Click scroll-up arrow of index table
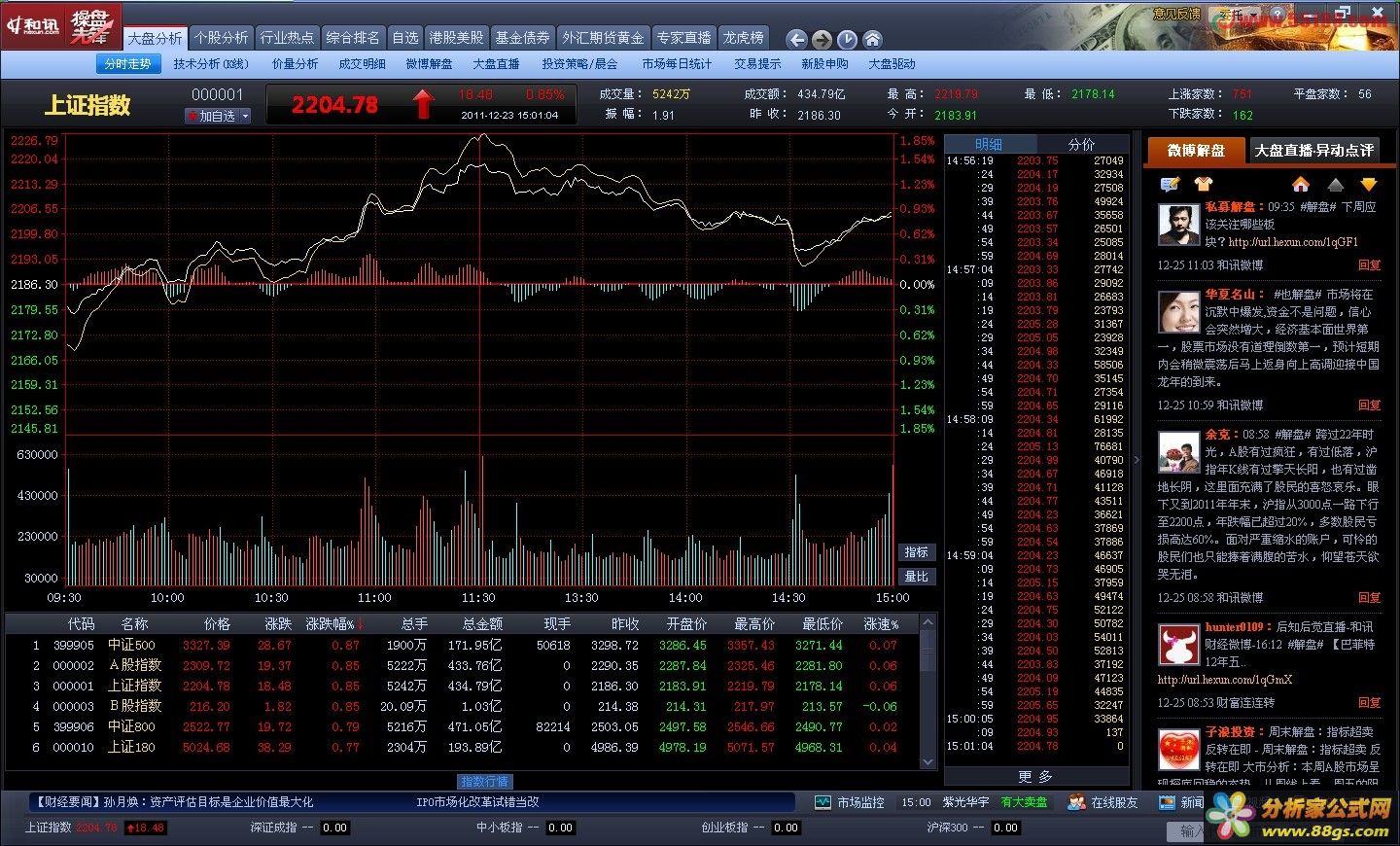Image resolution: width=1400 pixels, height=846 pixels. 927,622
